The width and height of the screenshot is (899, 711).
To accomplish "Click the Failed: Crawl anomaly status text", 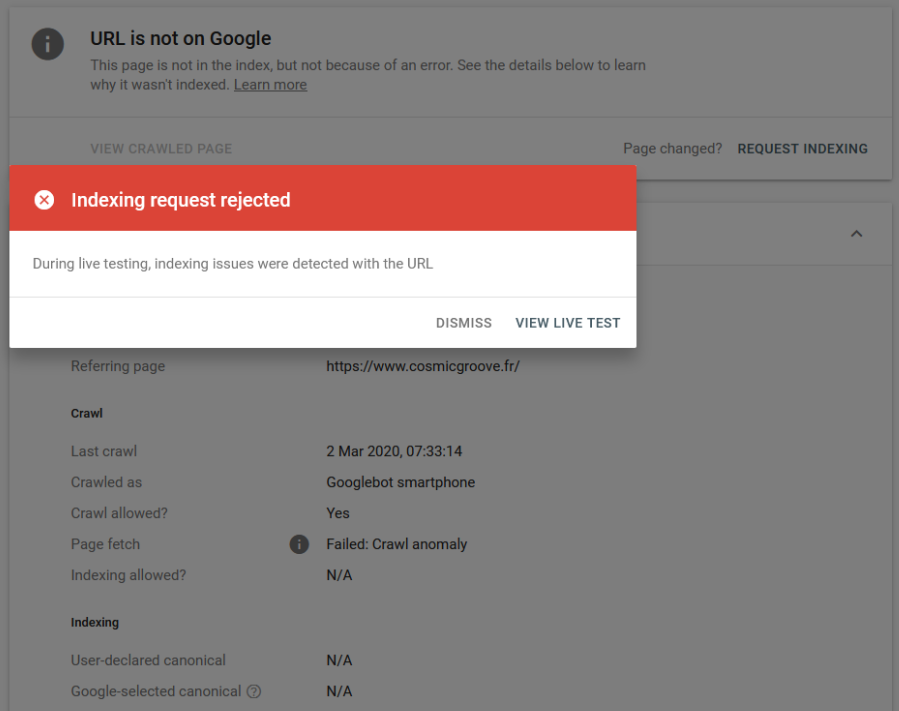I will click(396, 545).
